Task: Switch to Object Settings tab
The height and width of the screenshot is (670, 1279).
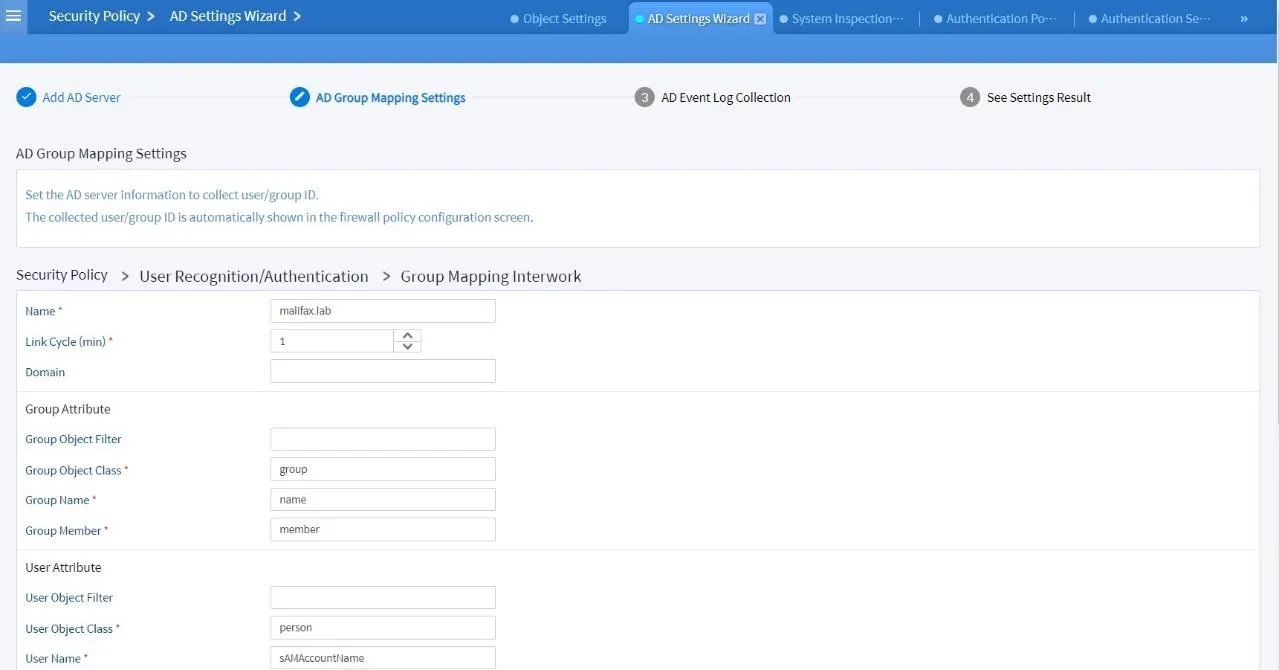Action: pyautogui.click(x=564, y=19)
